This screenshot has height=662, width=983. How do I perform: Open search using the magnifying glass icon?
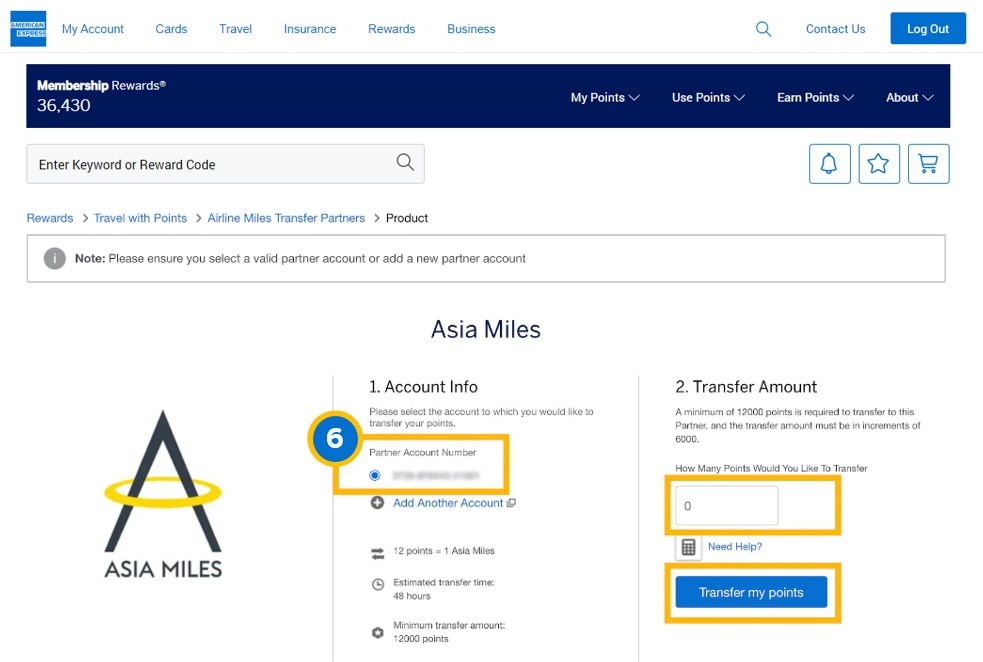(763, 29)
